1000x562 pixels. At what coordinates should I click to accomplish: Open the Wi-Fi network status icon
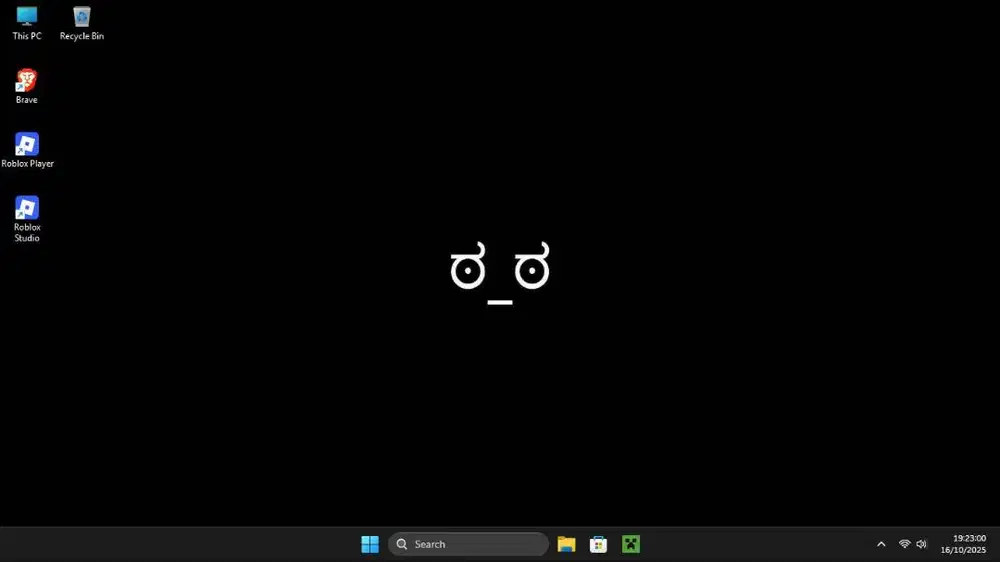coord(904,544)
